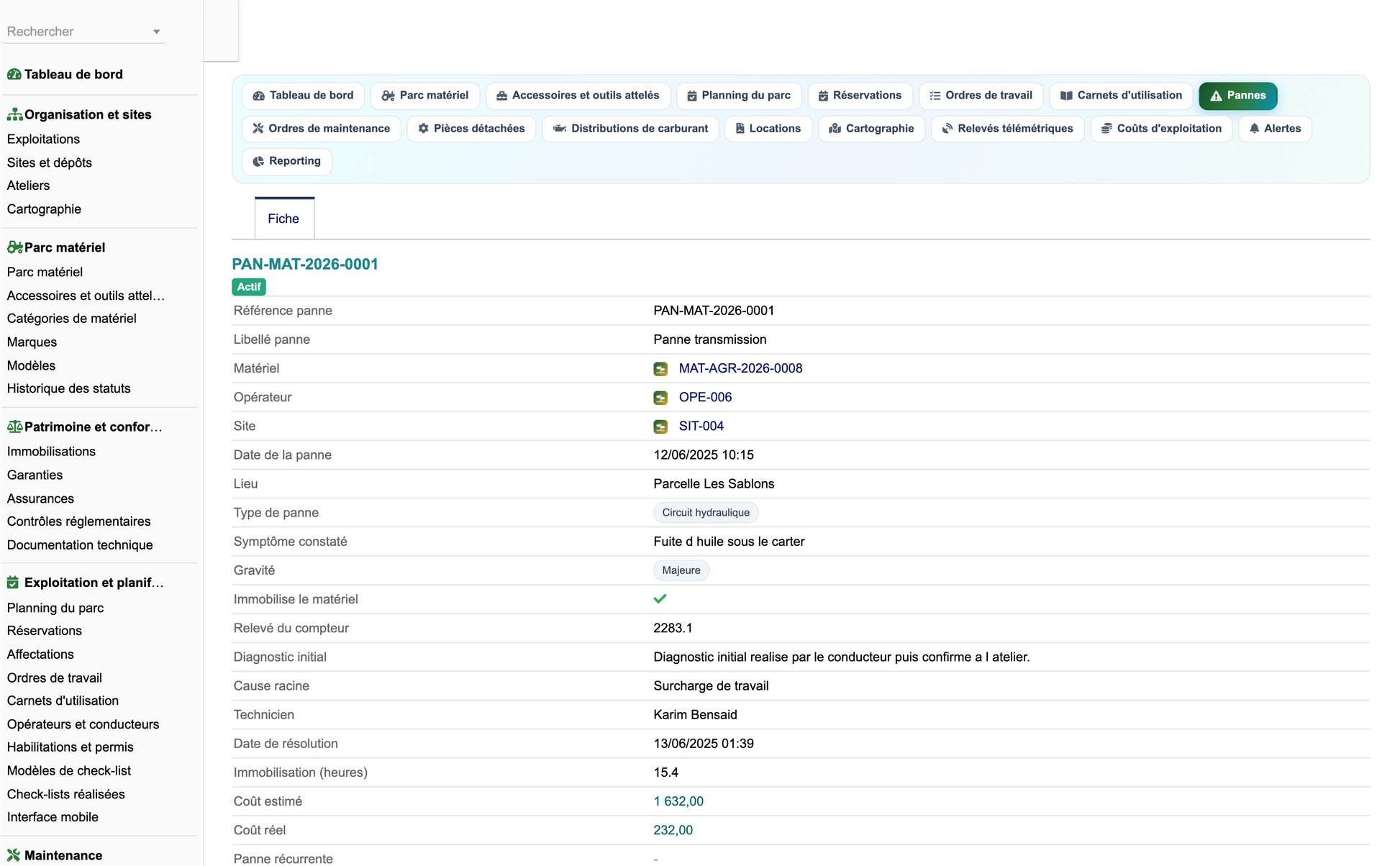The width and height of the screenshot is (1400, 866).
Task: Open Ateliers in the sidebar
Action: tap(28, 186)
